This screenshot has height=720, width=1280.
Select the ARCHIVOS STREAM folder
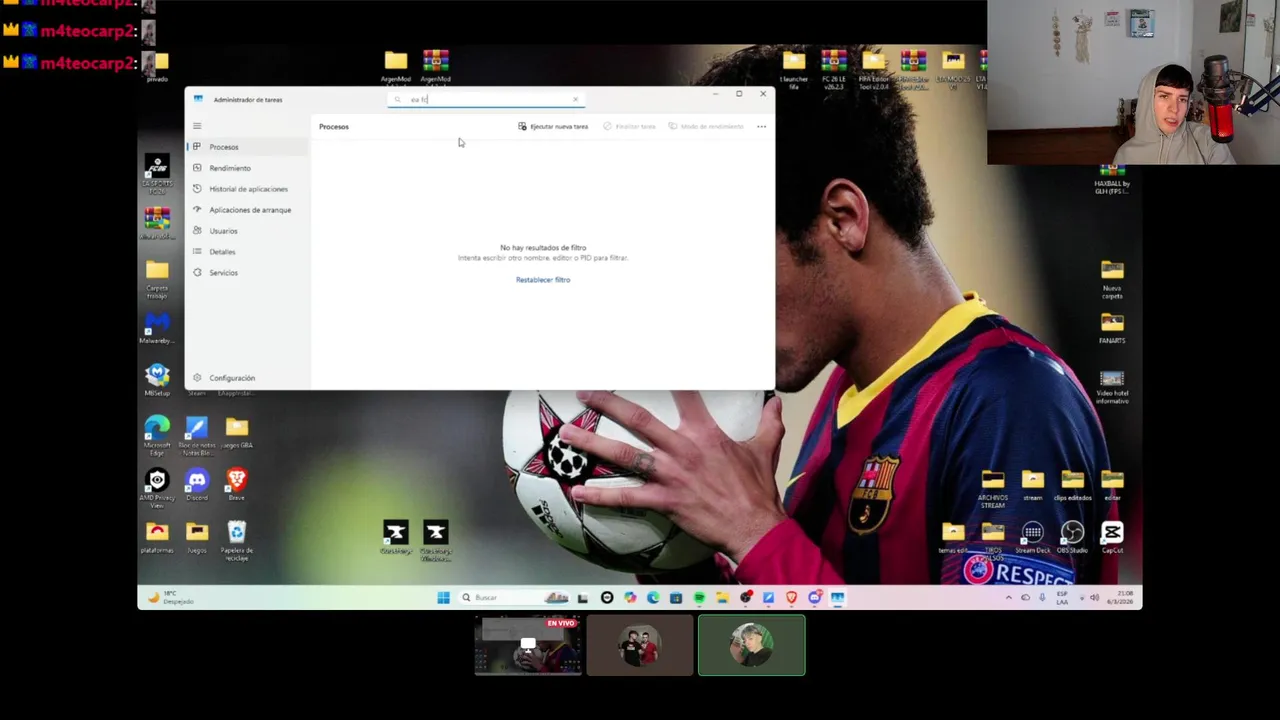993,489
